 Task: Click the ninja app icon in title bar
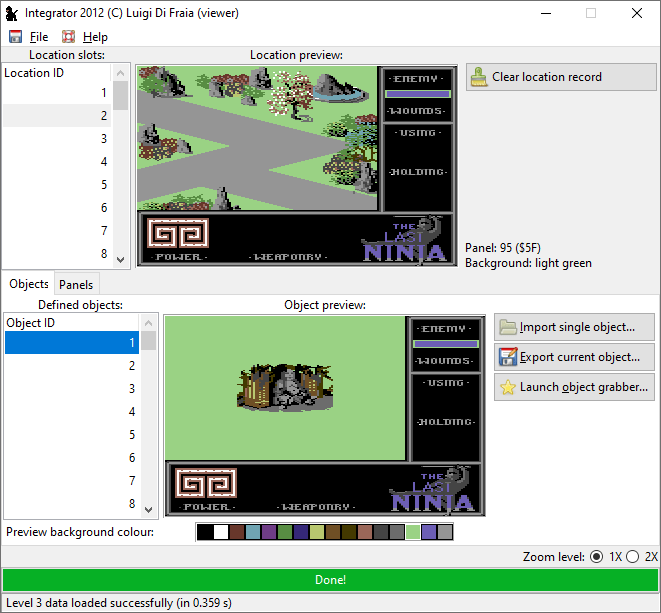point(13,13)
